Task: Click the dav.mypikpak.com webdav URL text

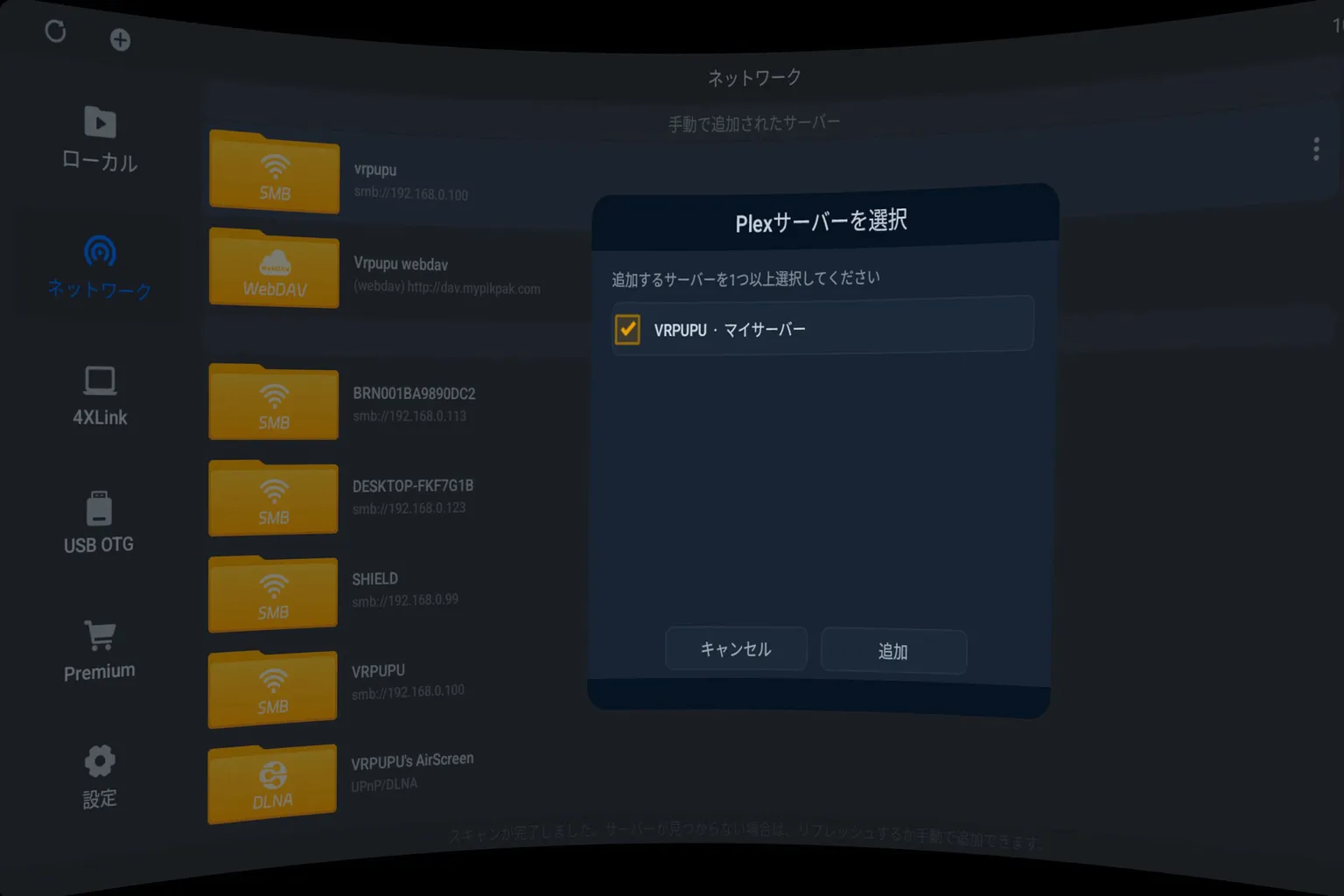Action: [447, 287]
